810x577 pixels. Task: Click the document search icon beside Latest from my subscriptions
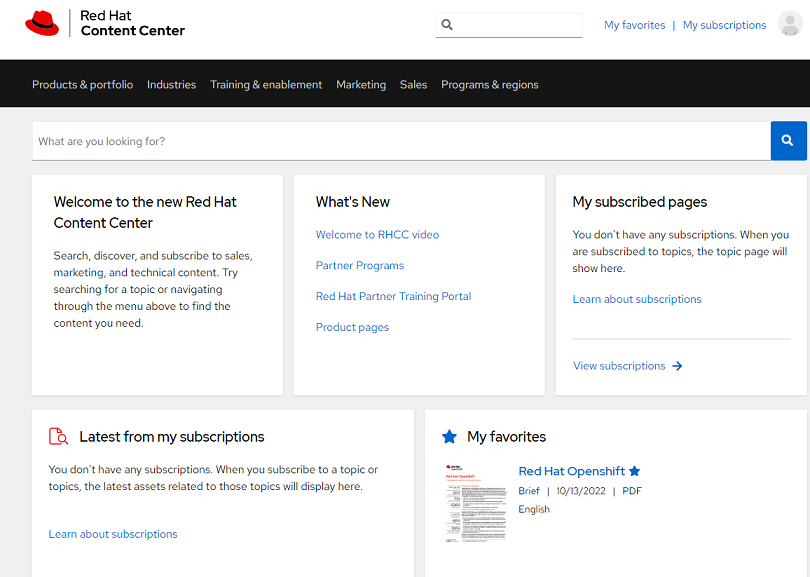(x=58, y=436)
